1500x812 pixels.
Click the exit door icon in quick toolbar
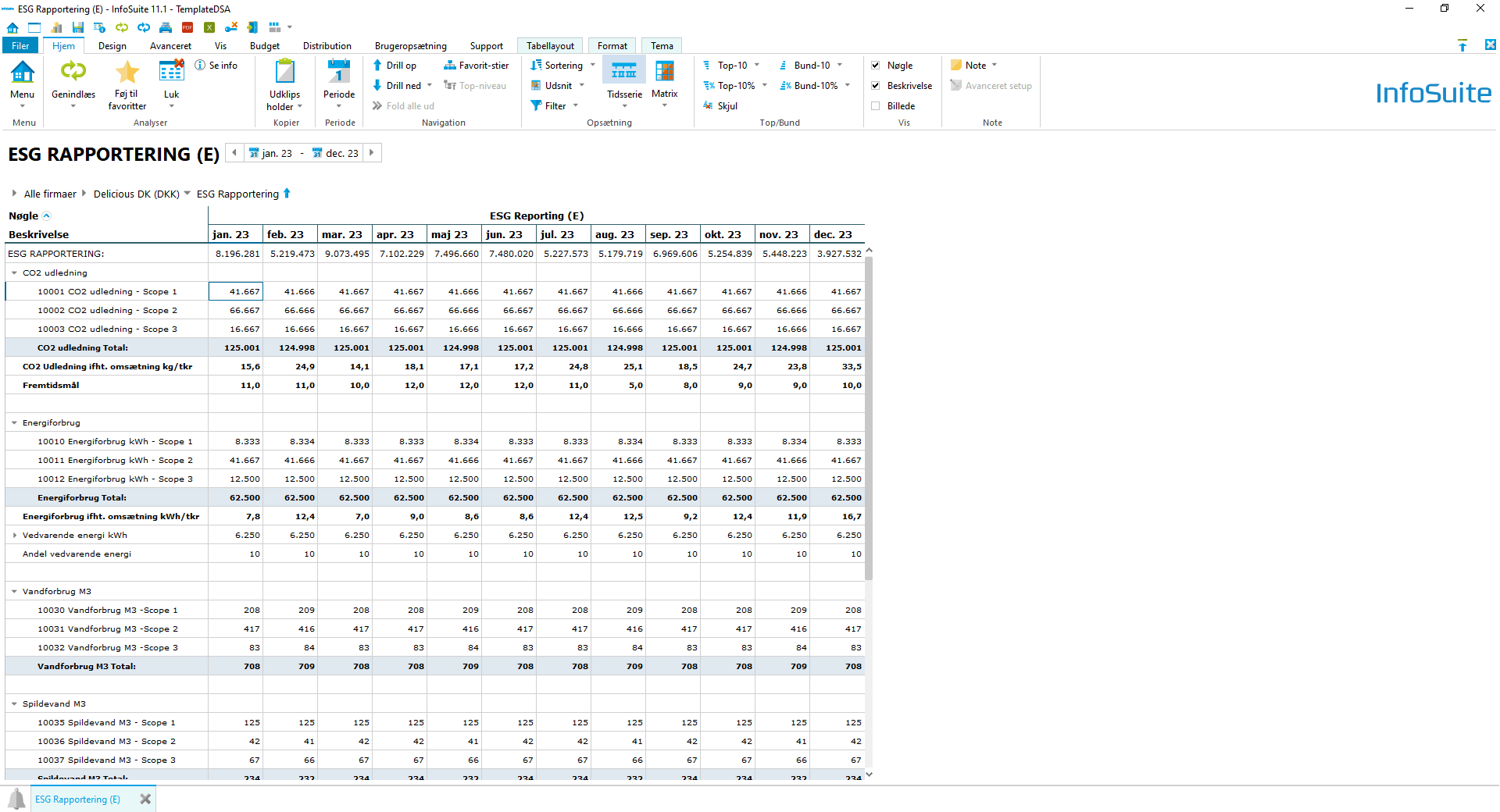coord(252,27)
